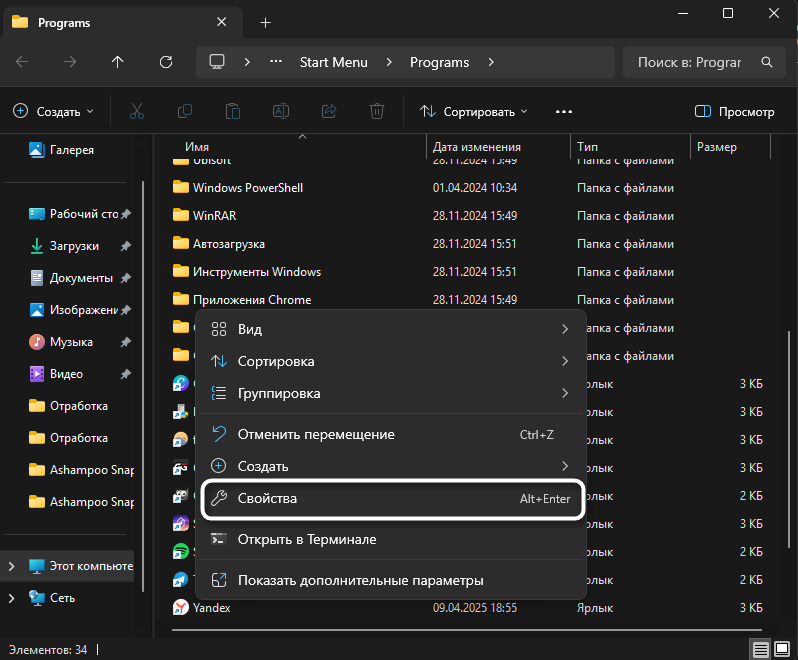Click the Delete trash bin icon
Screen dimensions: 798x660
point(377,112)
